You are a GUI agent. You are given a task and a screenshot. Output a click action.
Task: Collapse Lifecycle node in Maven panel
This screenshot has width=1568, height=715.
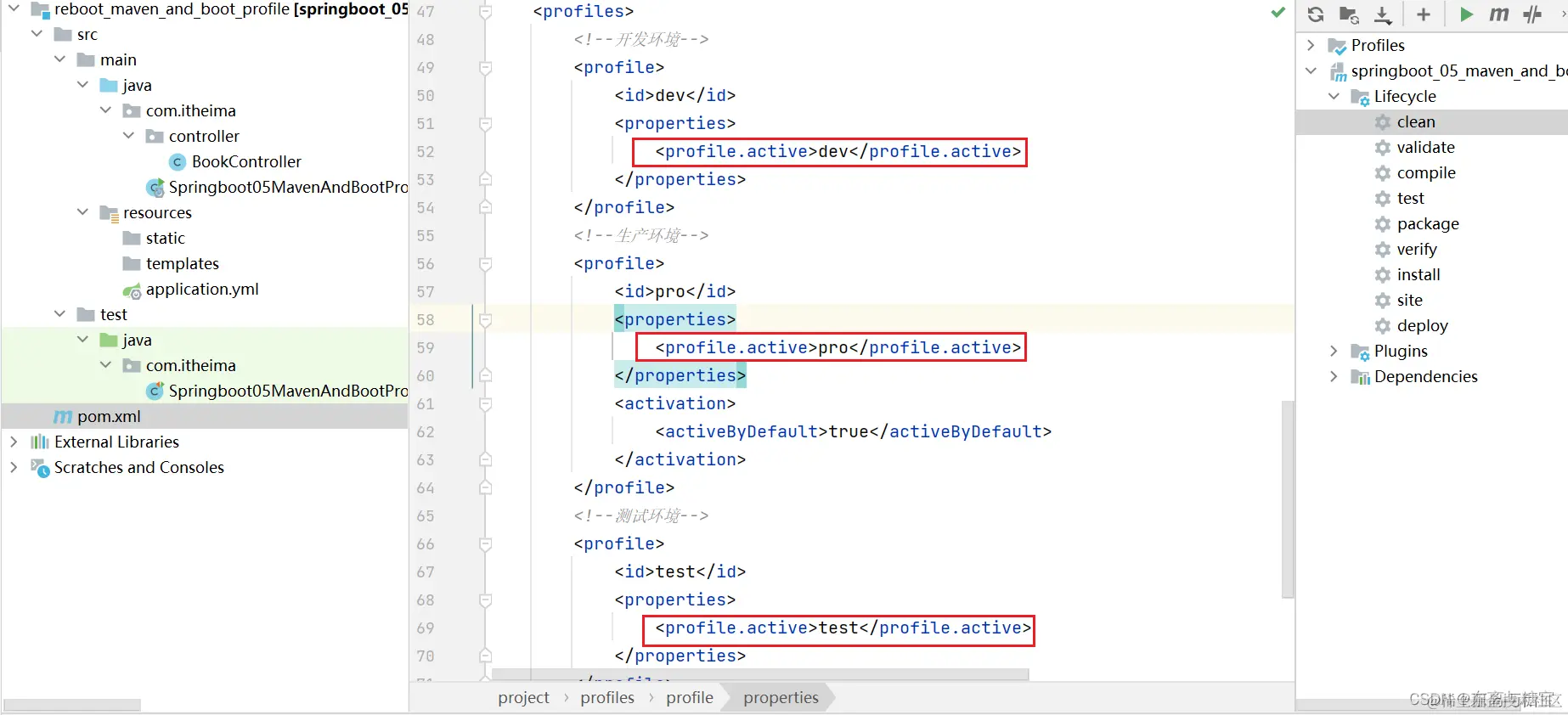pos(1334,96)
